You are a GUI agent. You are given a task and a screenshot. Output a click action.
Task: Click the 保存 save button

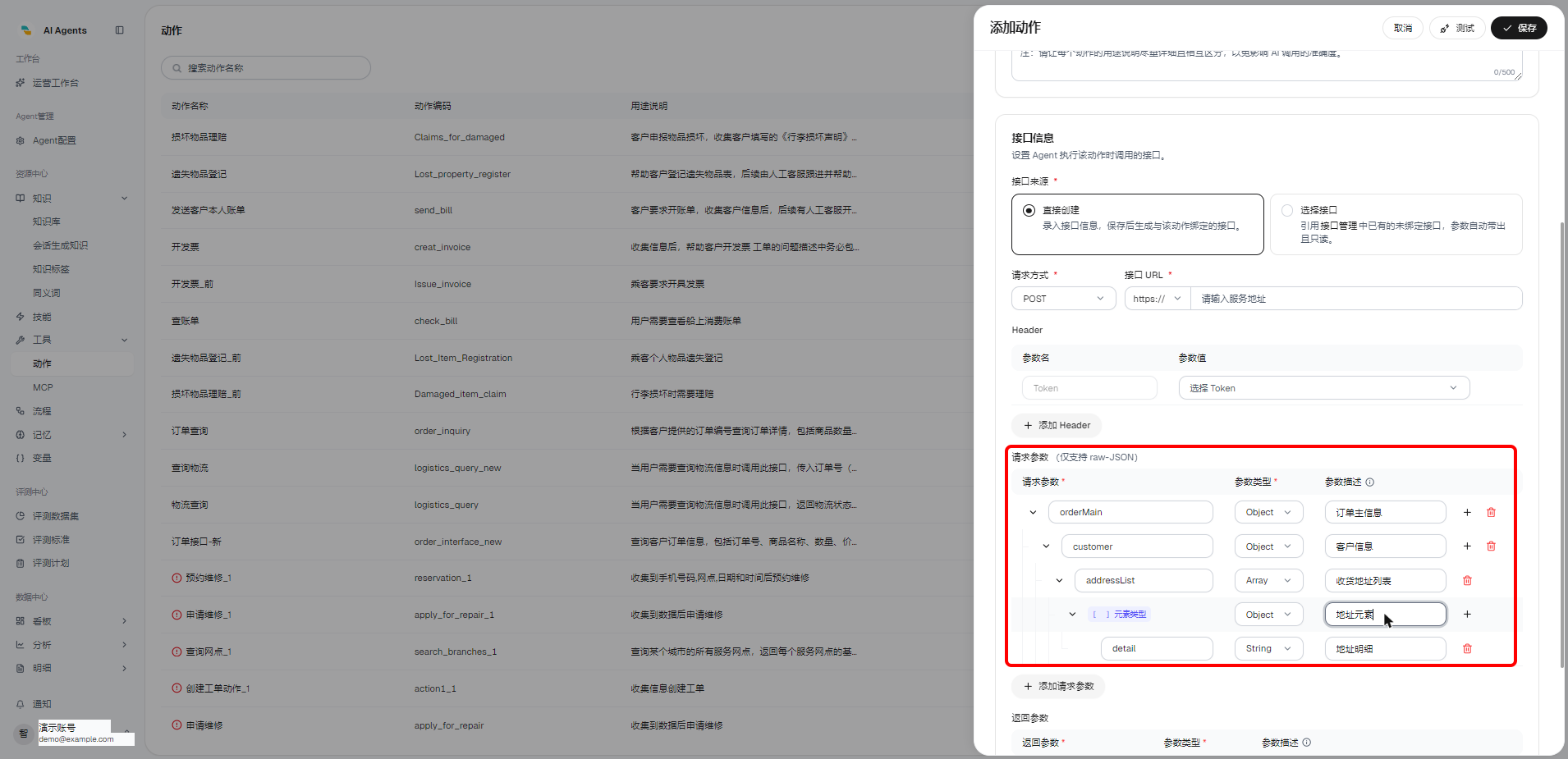pyautogui.click(x=1519, y=28)
